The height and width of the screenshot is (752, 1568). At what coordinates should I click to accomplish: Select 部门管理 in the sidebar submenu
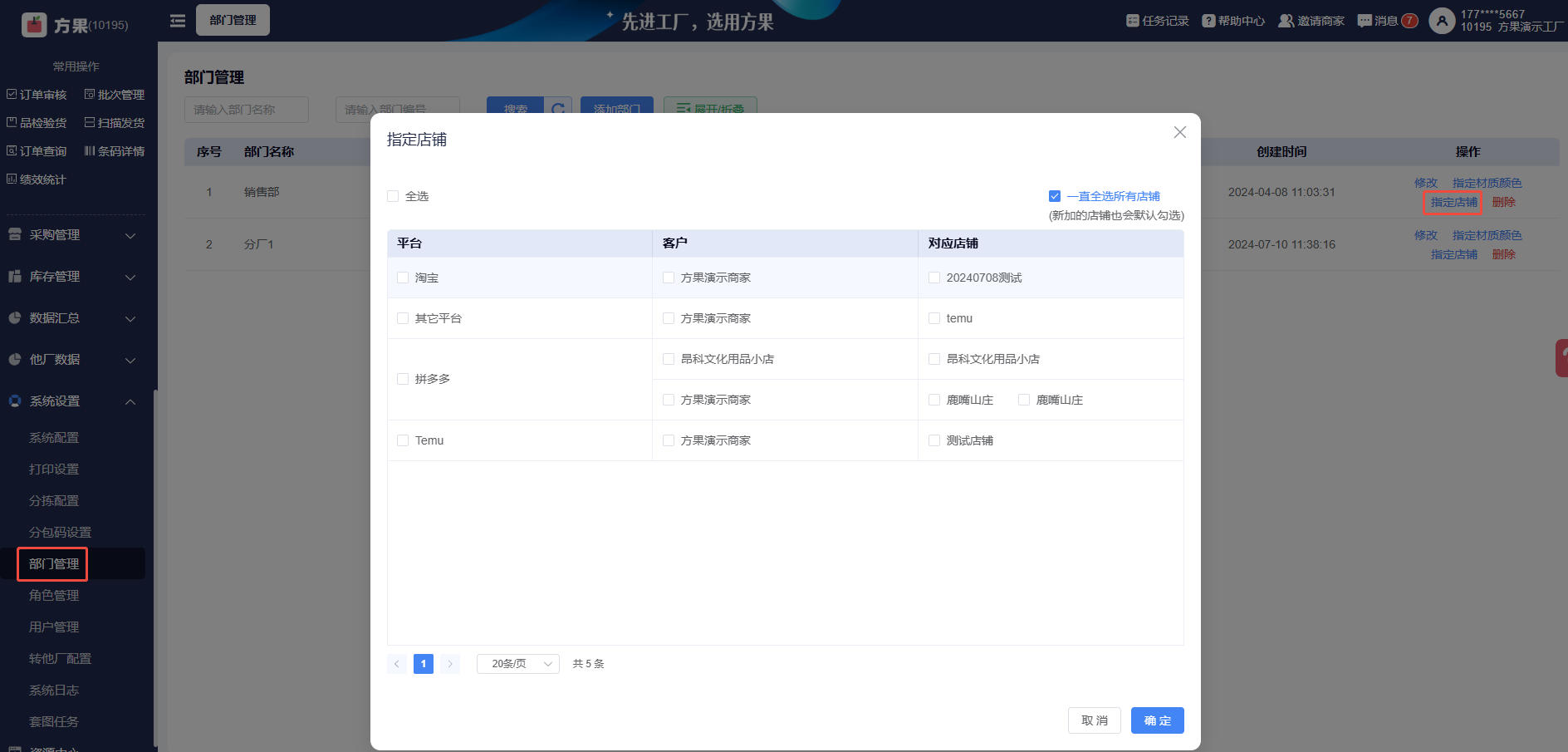[54, 564]
